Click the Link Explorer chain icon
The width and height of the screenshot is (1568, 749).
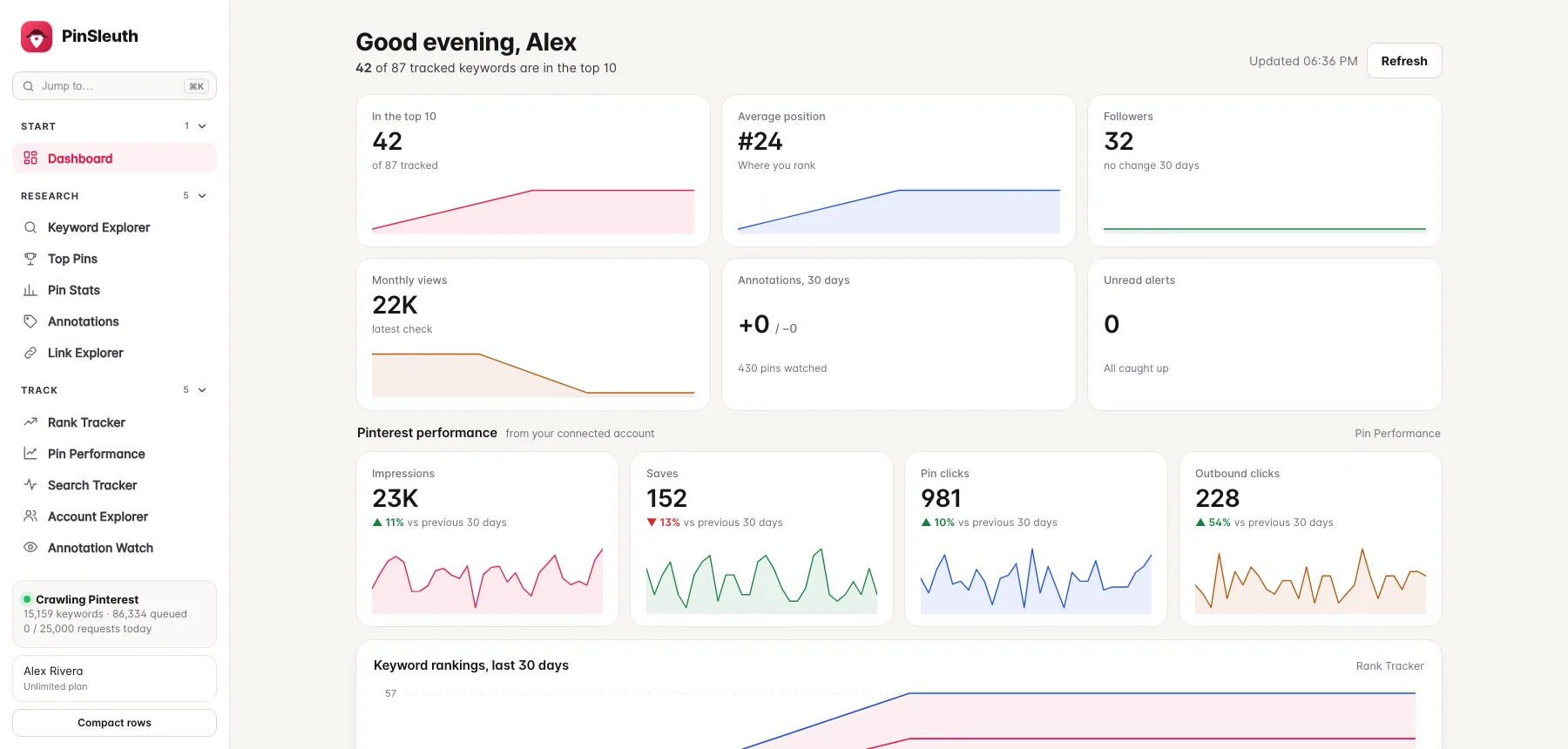(30, 353)
